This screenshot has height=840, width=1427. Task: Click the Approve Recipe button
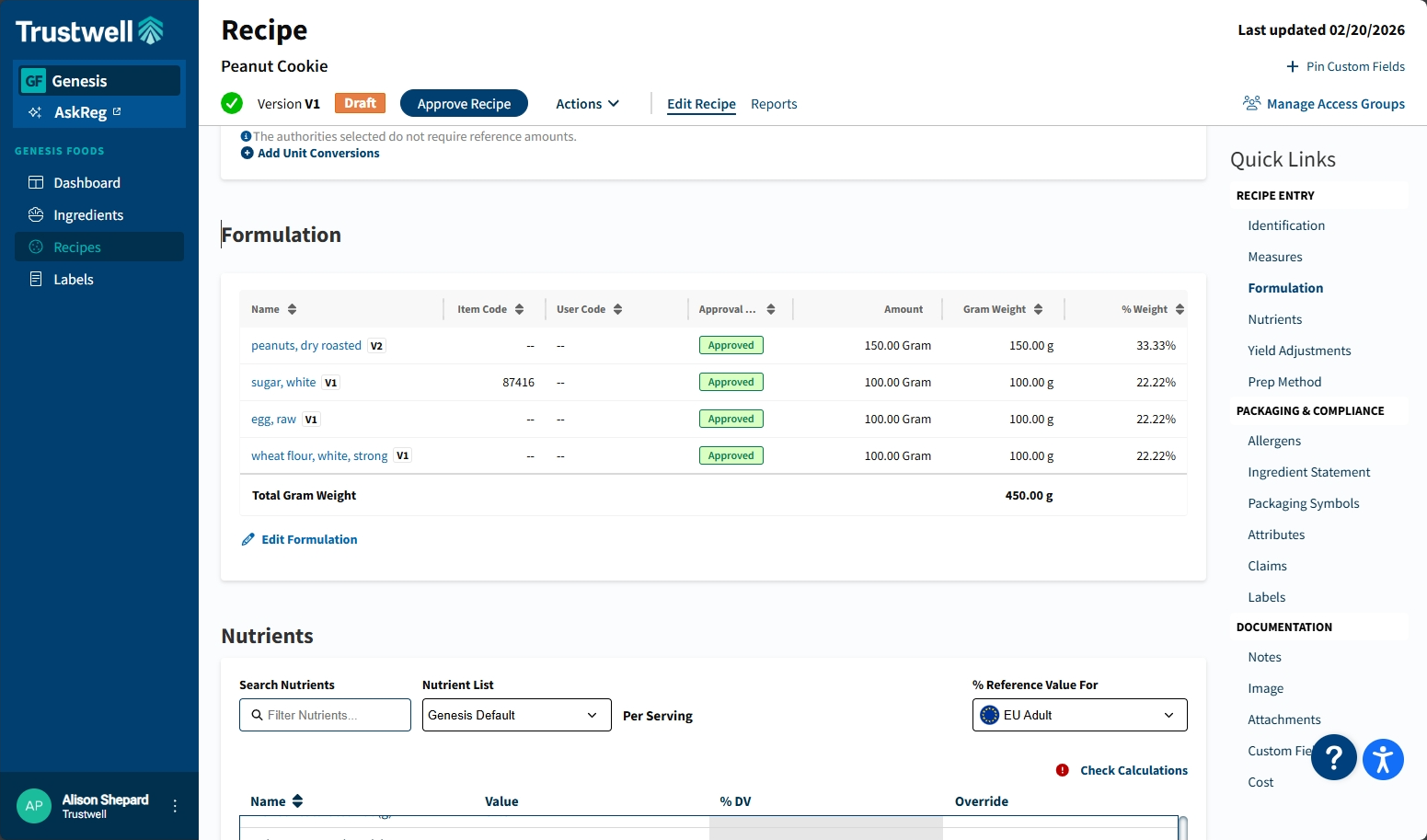point(464,104)
